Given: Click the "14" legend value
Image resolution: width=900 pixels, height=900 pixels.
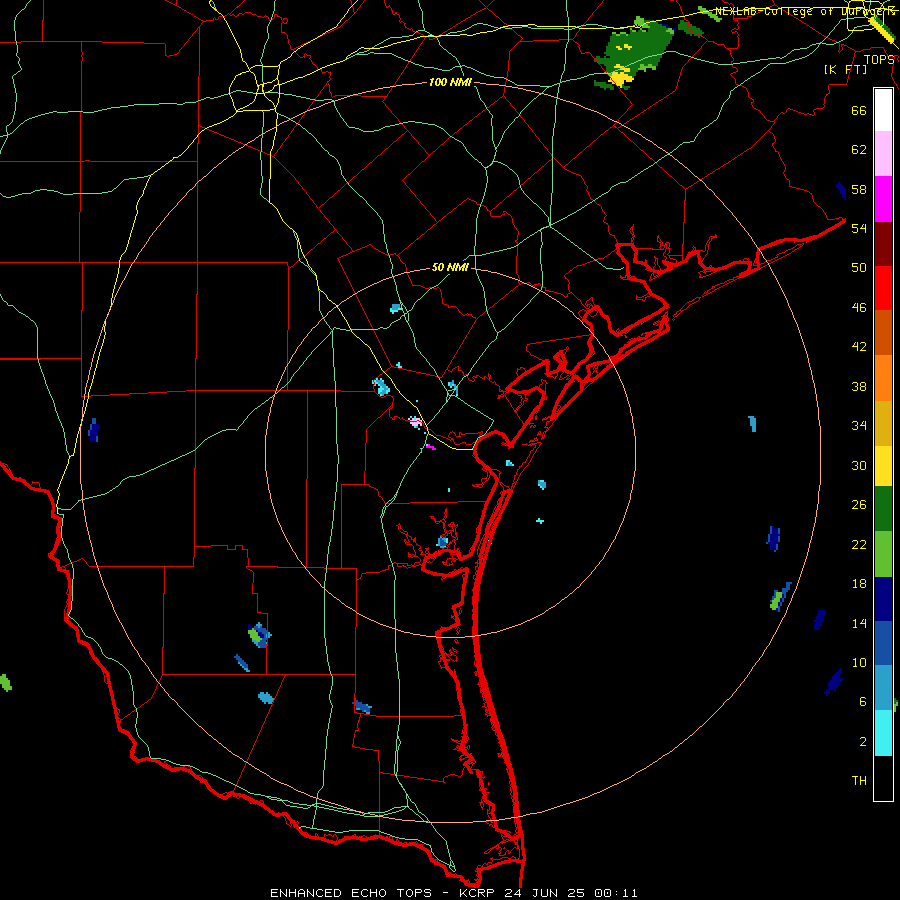Looking at the screenshot, I should click(859, 623).
